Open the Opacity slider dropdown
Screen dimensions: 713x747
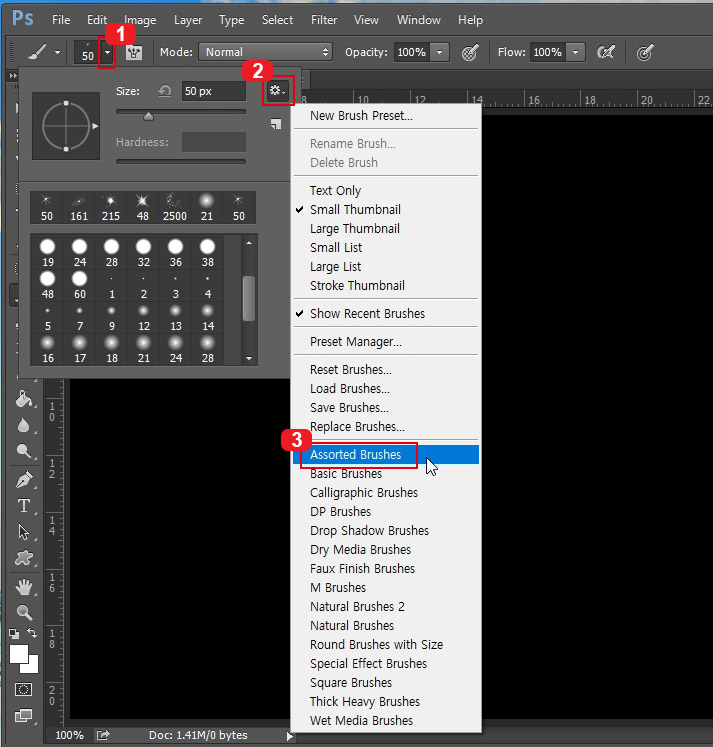pos(440,52)
